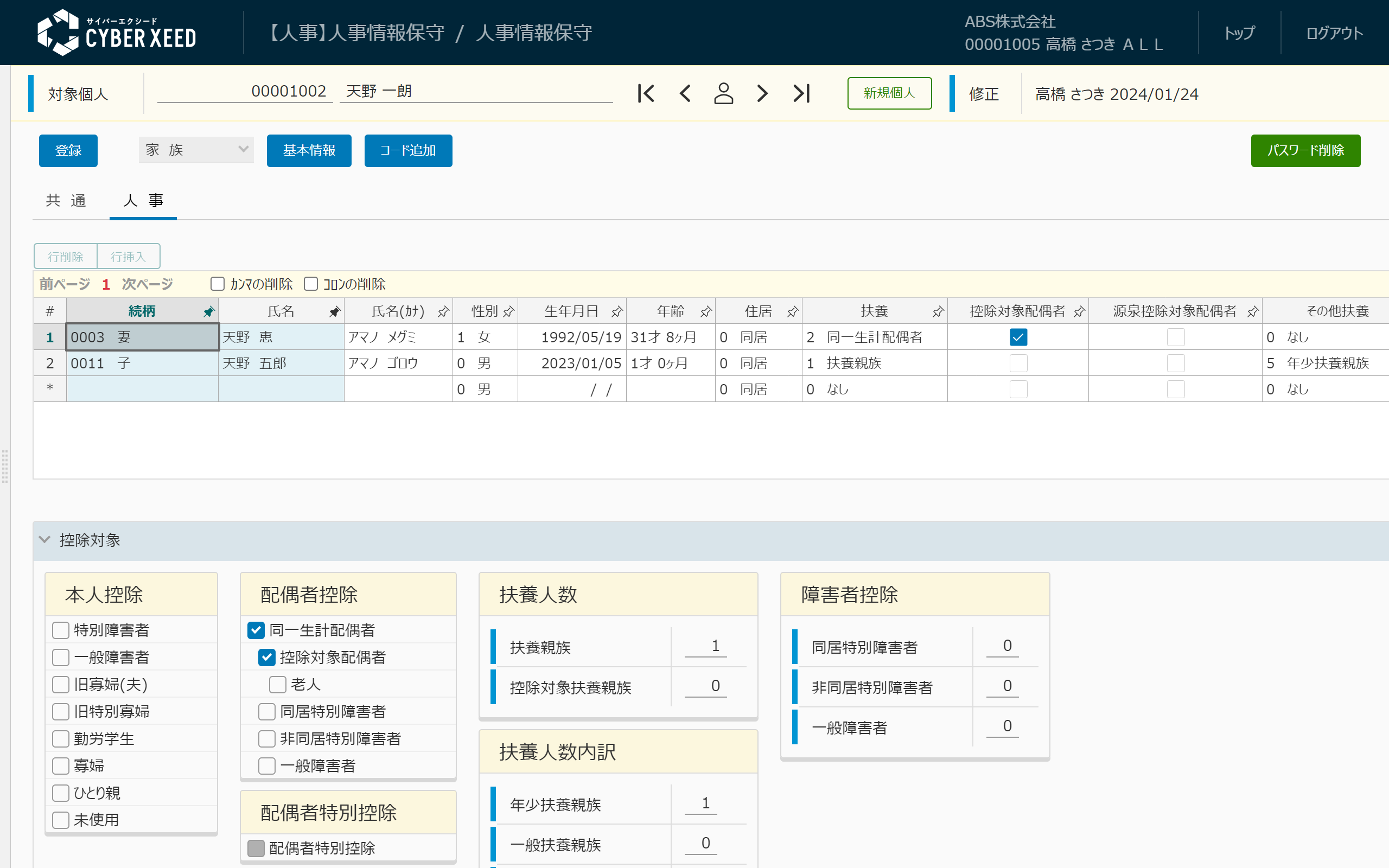1389x868 pixels.
Task: Click the 年少扶養親族 count field
Action: [x=701, y=803]
